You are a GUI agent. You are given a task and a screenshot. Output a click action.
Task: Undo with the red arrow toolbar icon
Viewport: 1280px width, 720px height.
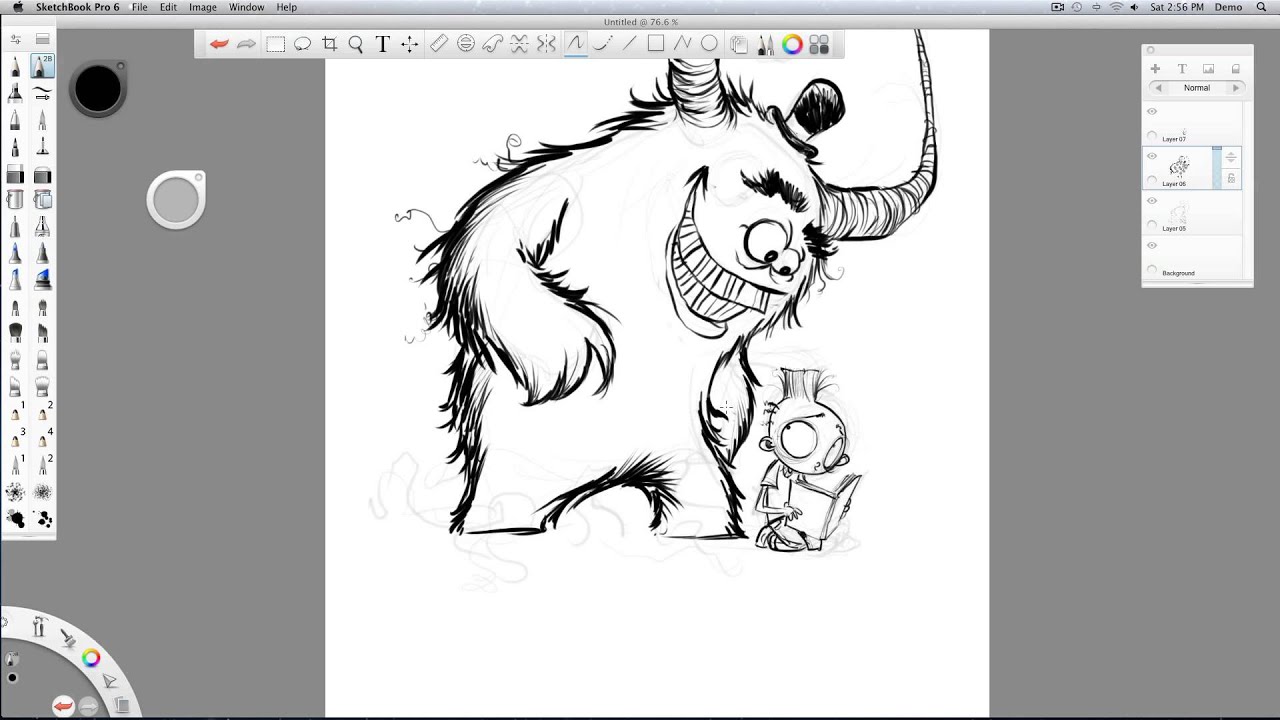[220, 44]
